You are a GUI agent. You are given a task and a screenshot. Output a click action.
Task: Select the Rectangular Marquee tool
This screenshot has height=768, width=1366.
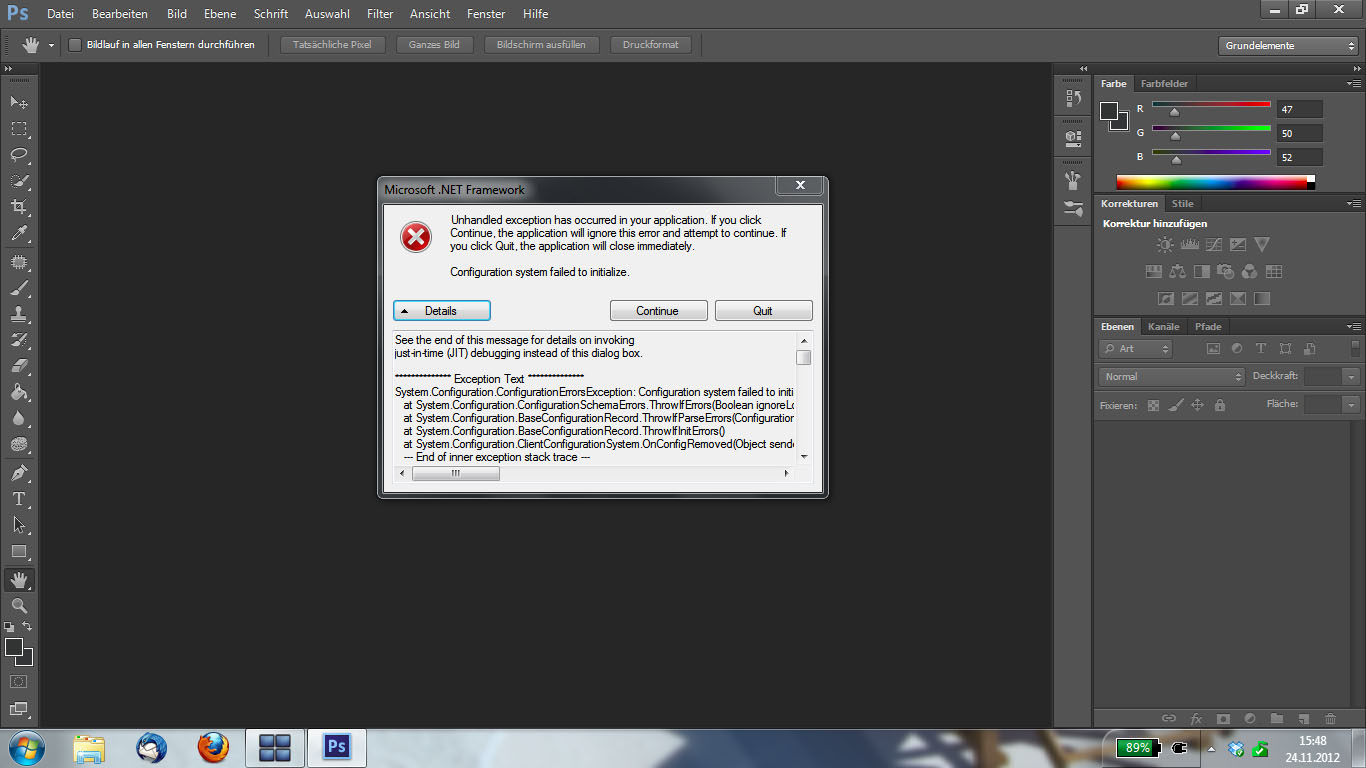(x=19, y=129)
